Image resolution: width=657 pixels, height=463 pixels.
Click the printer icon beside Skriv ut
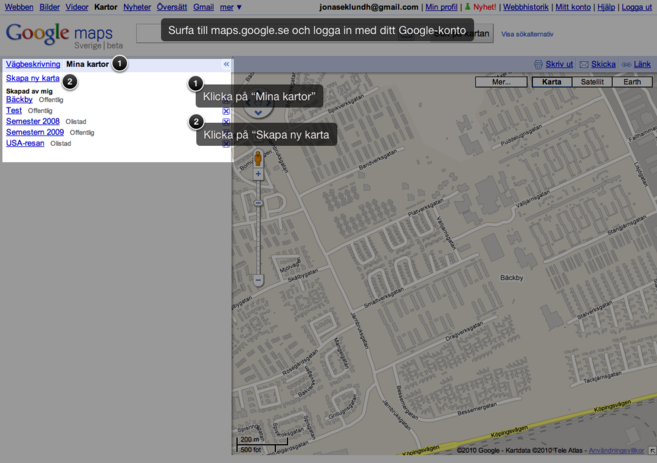click(x=538, y=65)
